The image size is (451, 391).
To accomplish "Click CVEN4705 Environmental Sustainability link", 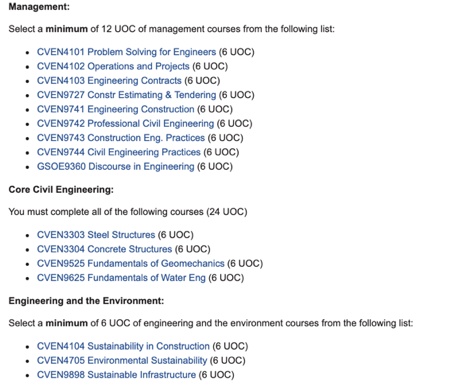I will coord(122,361).
